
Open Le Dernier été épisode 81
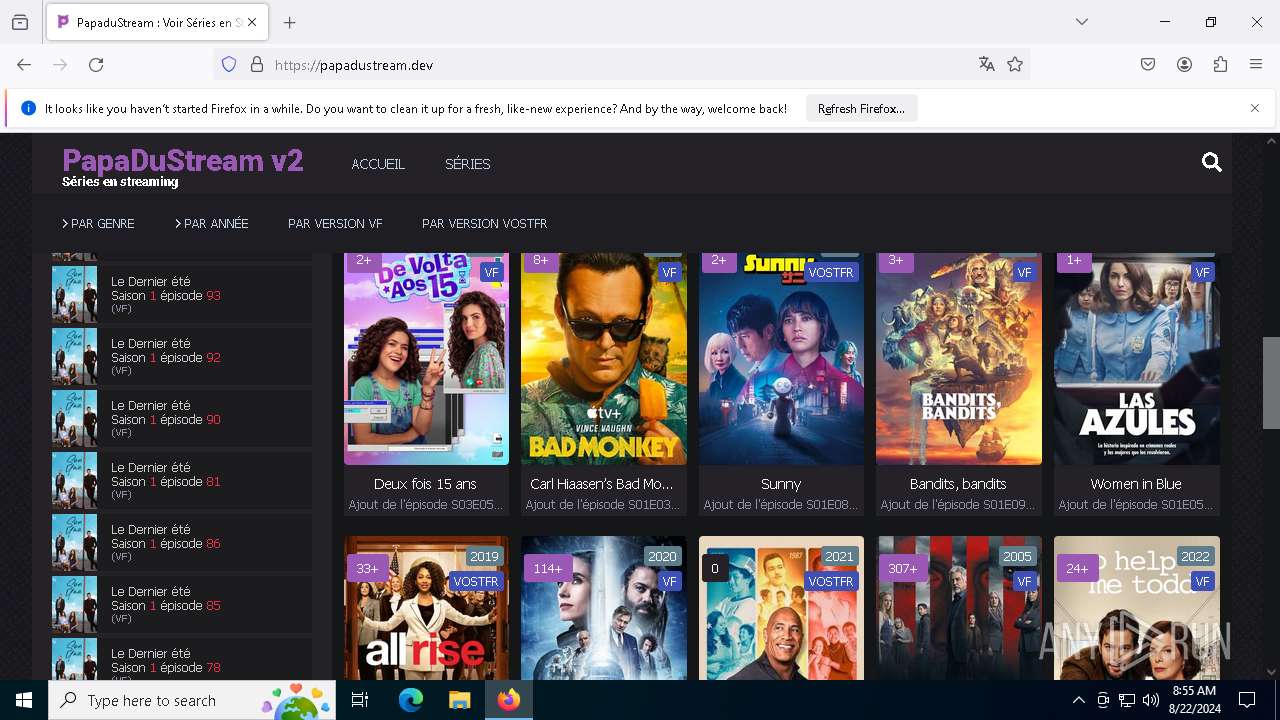[181, 480]
